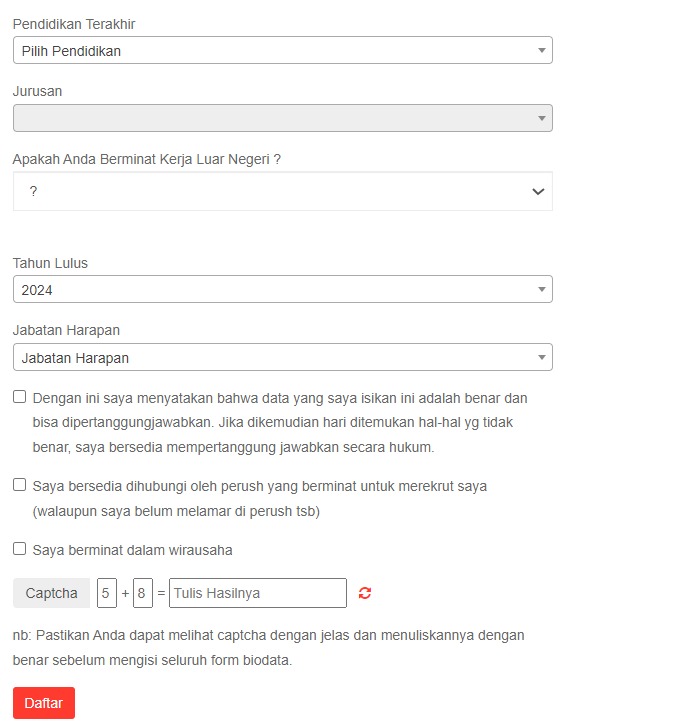Click the Apakah Anda Berminat Kerja Luar Negeri label
The image size is (673, 728).
147,159
